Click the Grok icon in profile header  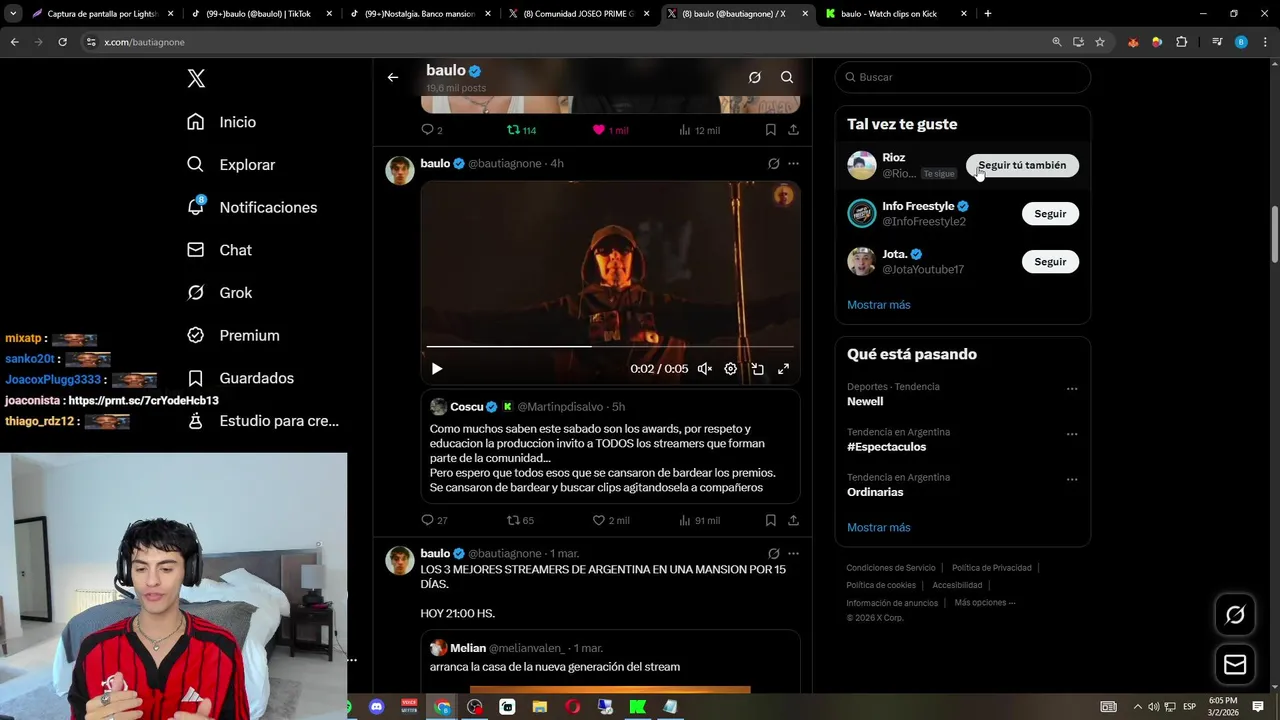click(x=755, y=77)
